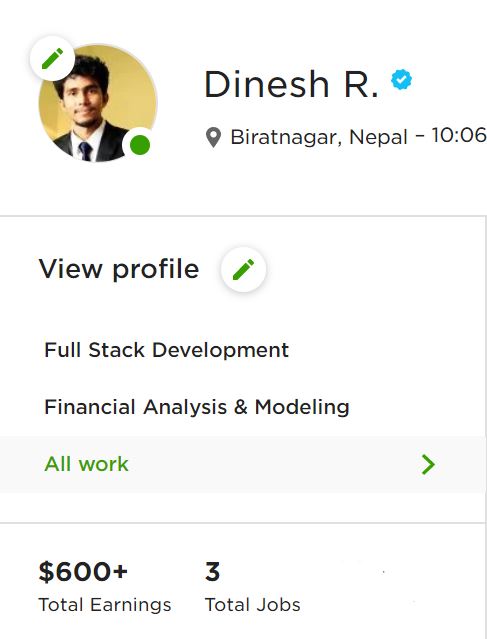Viewport: 487px width, 639px height.
Task: Click the green online status dot
Action: tap(140, 145)
